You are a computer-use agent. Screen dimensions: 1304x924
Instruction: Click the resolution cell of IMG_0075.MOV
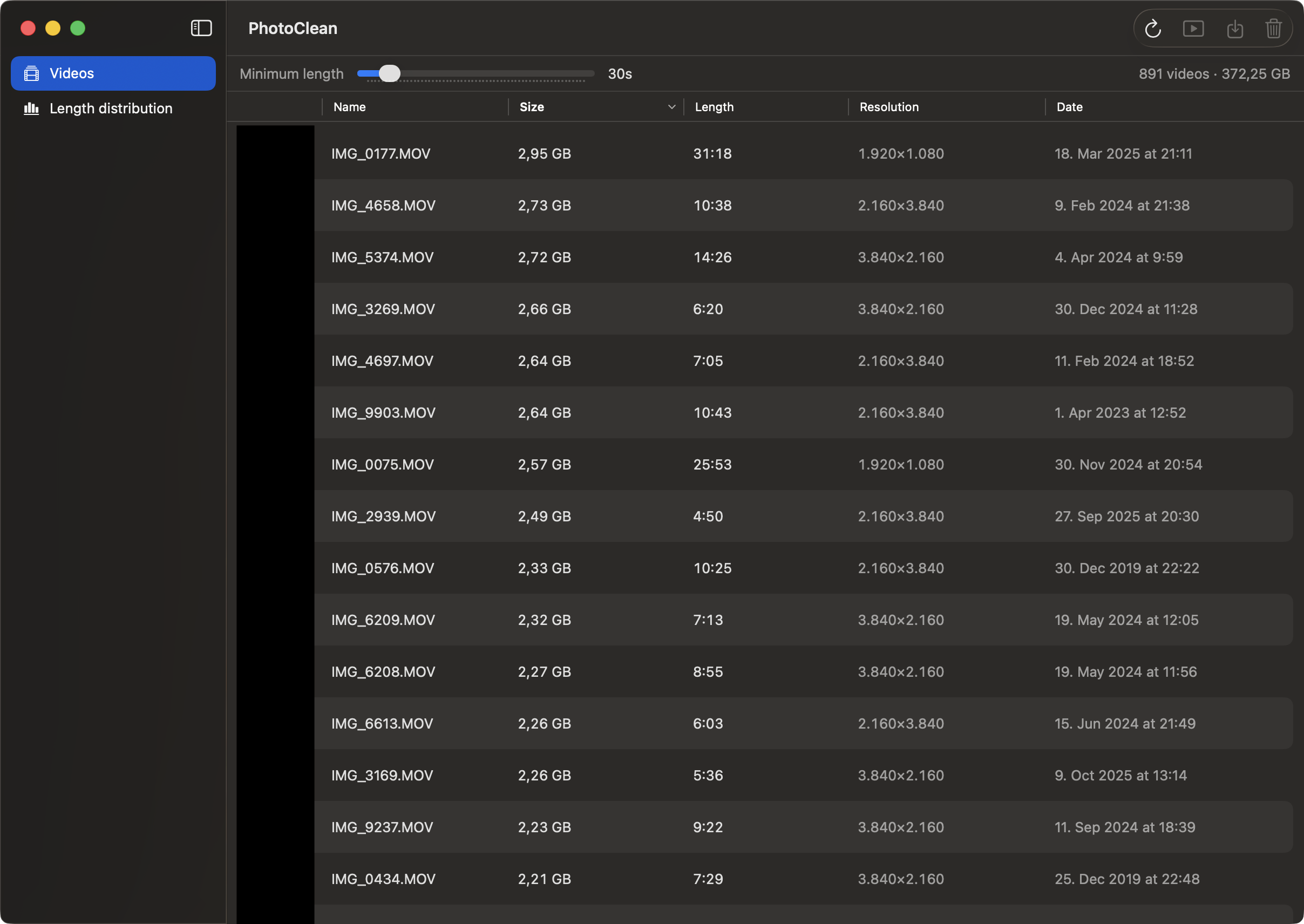click(901, 464)
